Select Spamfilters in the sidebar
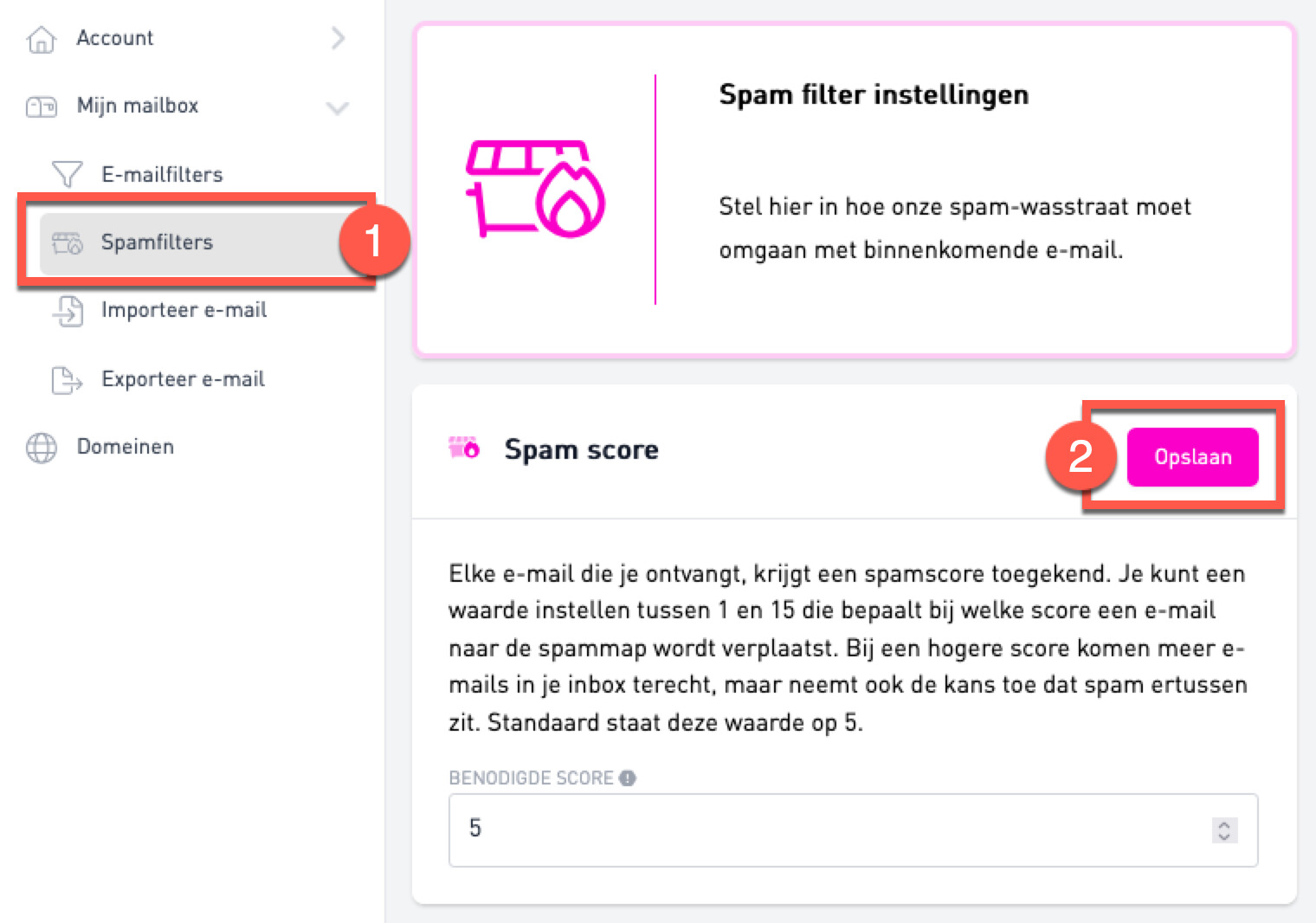This screenshot has height=923, width=1316. point(157,242)
